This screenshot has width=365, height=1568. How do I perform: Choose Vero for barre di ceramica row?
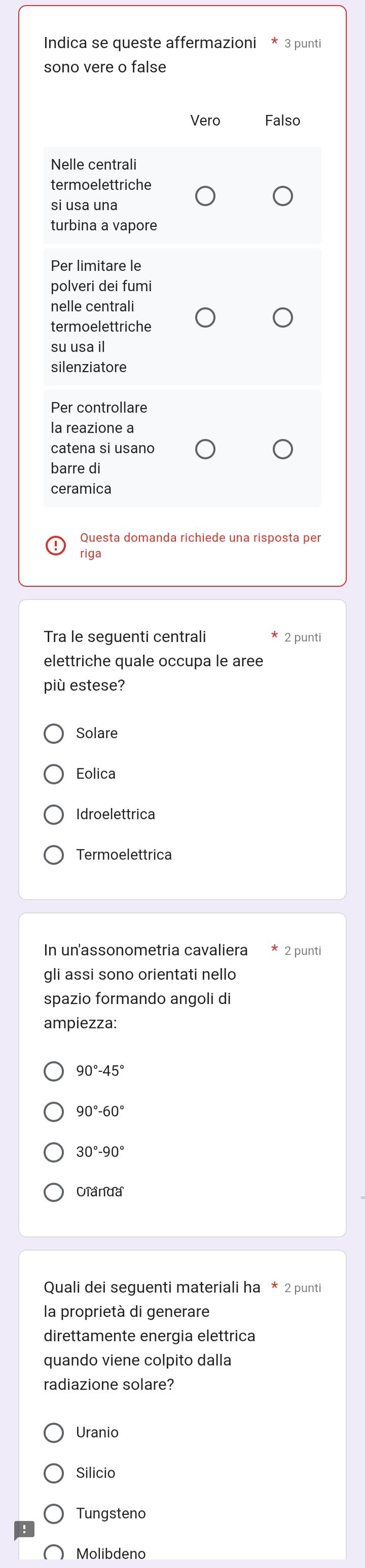point(205,450)
